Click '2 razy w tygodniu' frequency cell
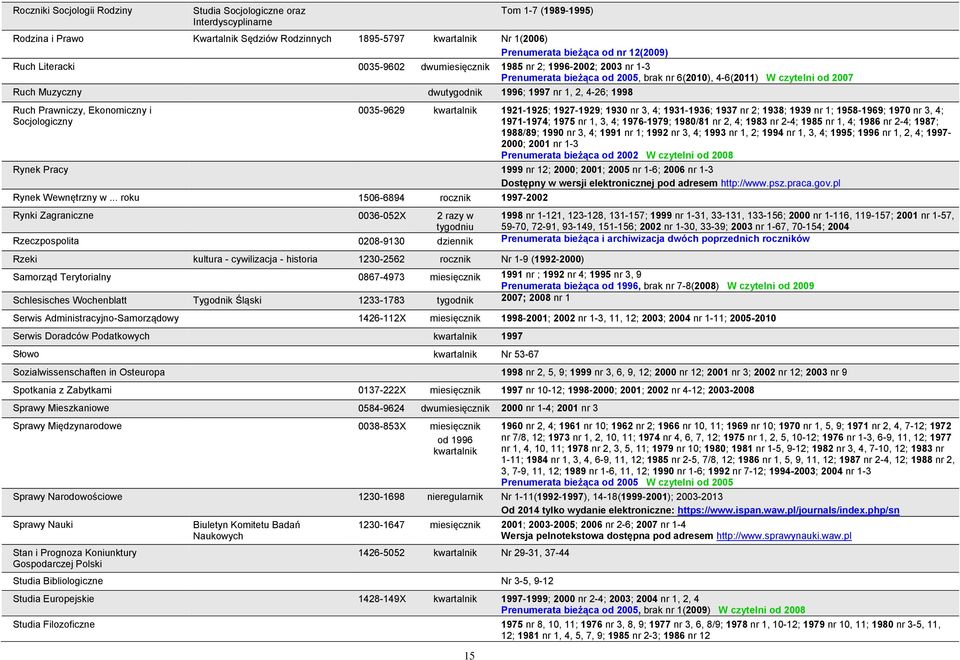Viewport: 960px width, 660px height. point(455,221)
